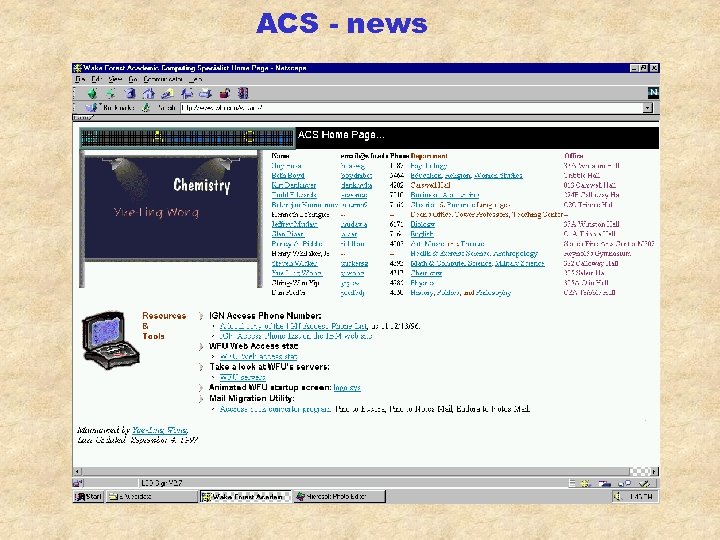Click the Security padlock toolbar icon
720x540 pixels.
(224, 94)
